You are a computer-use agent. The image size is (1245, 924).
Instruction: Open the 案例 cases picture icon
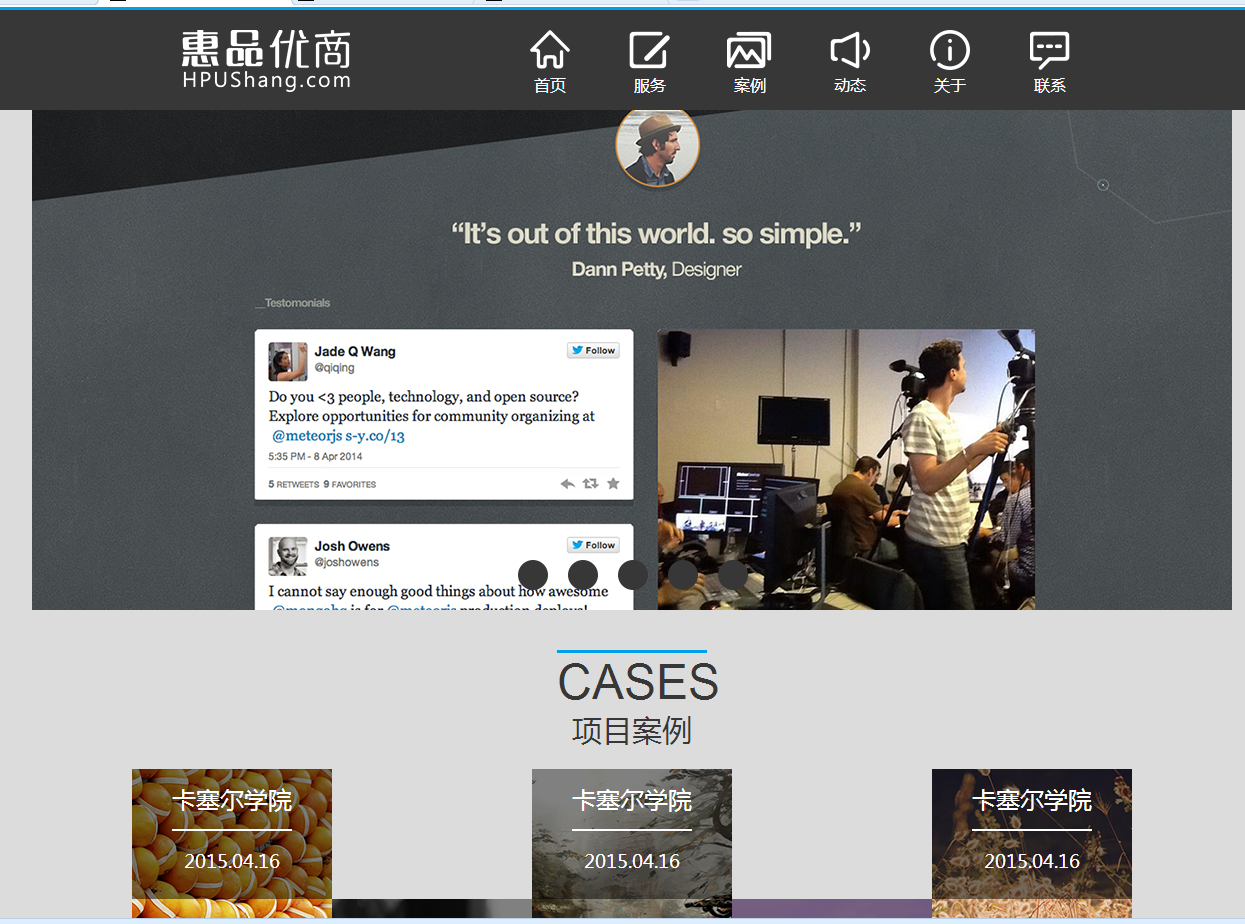pos(749,52)
